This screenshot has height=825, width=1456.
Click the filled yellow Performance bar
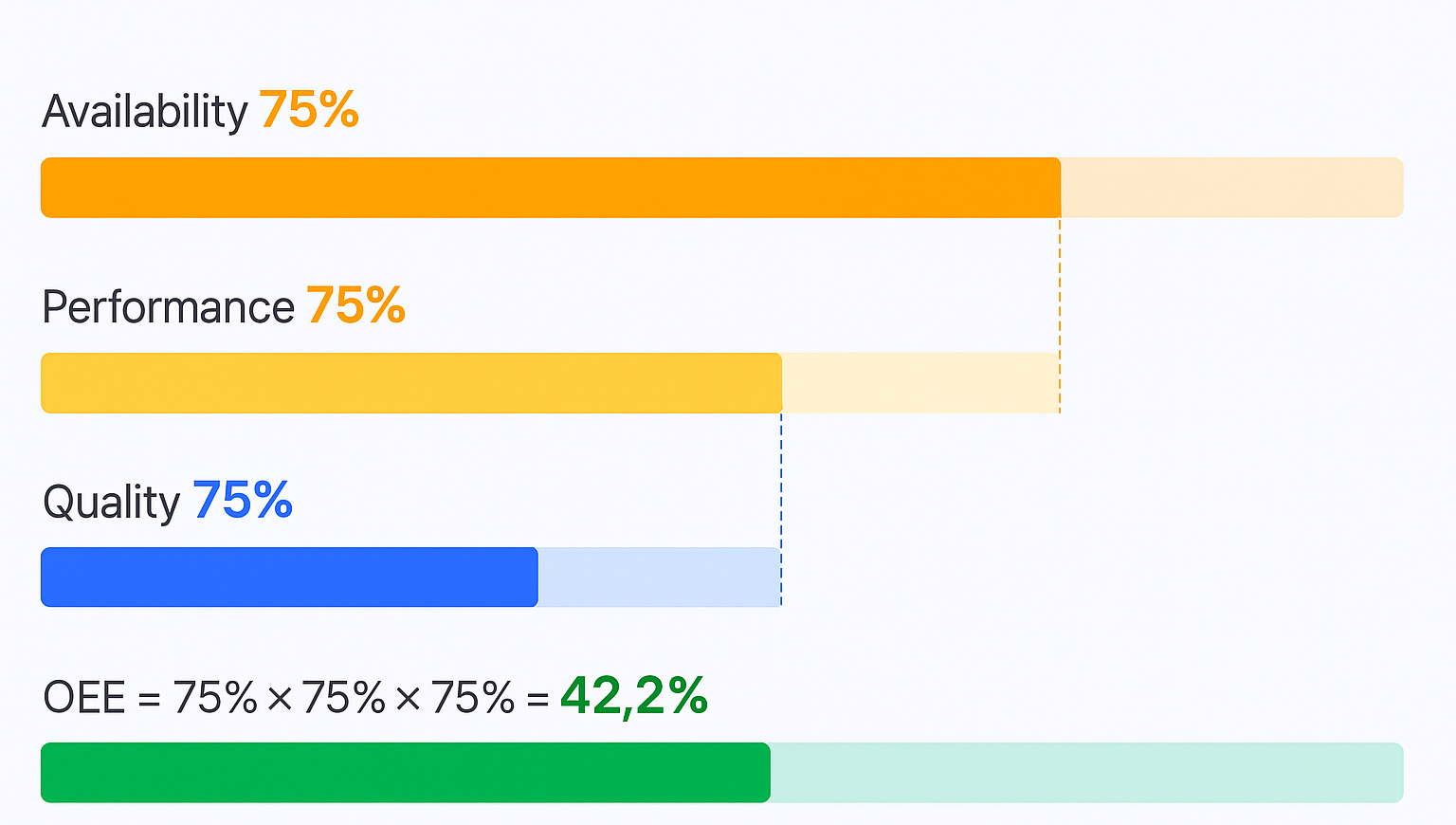click(411, 383)
